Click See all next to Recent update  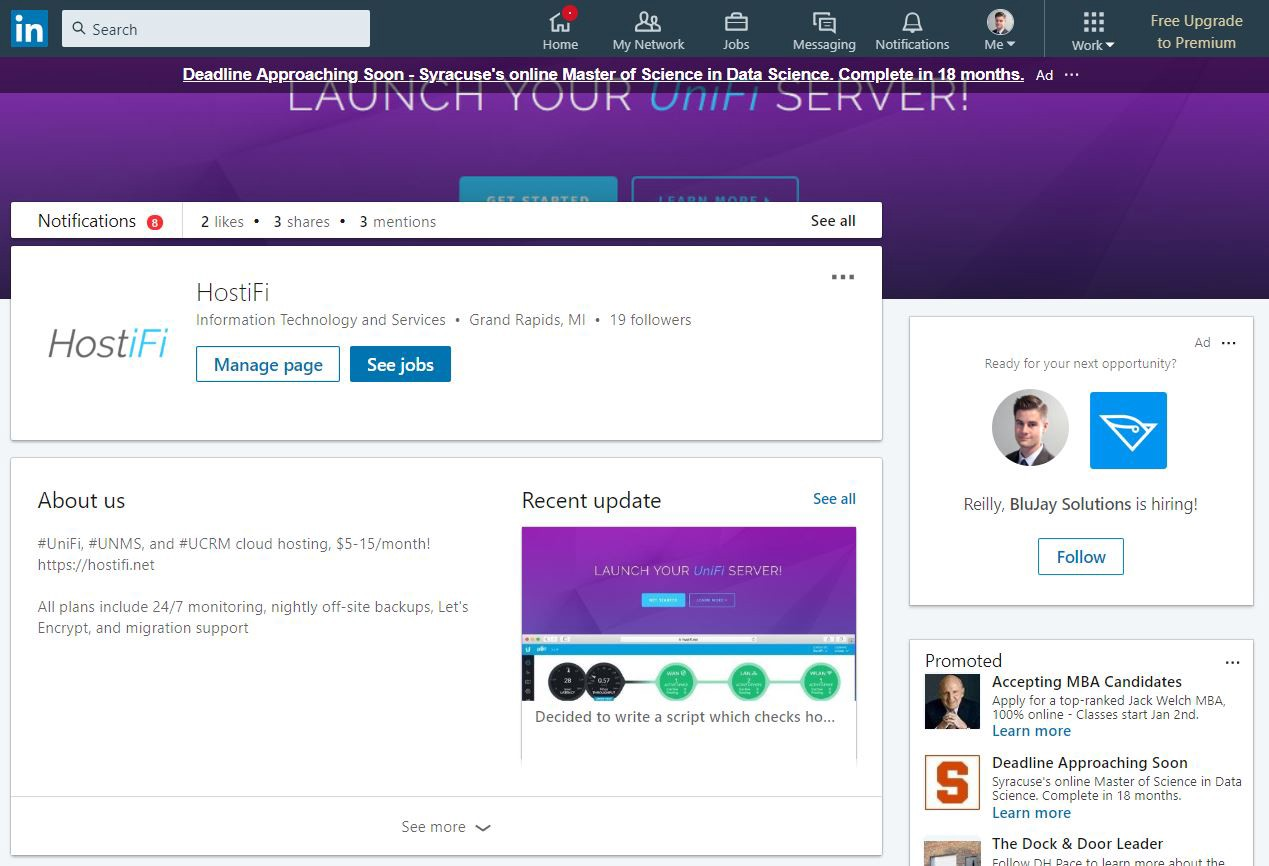click(x=834, y=499)
